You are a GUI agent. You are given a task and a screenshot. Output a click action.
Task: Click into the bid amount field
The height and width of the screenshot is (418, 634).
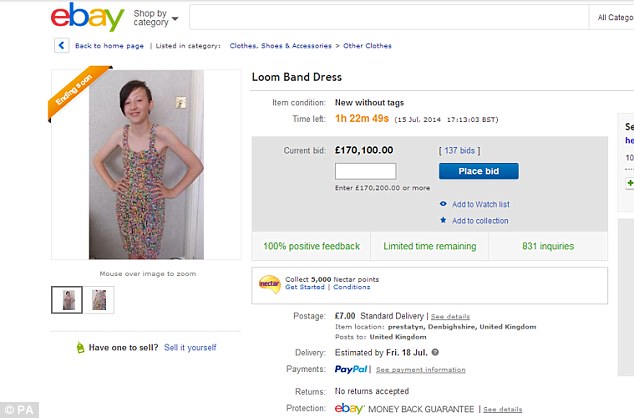365,171
